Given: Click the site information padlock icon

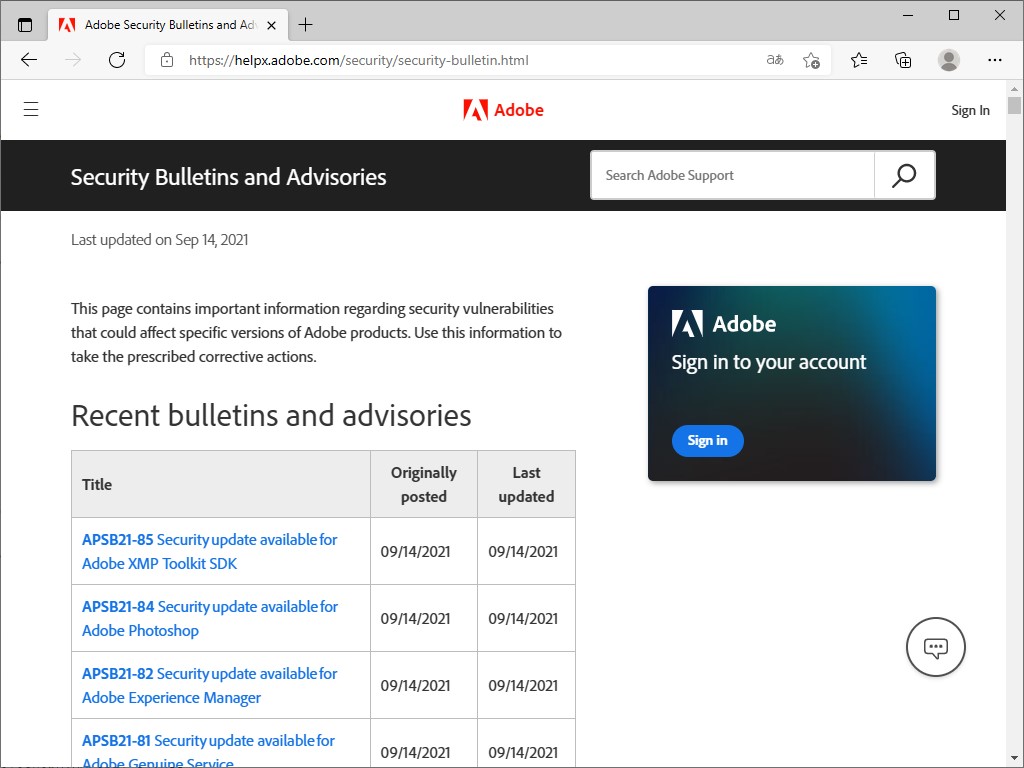Looking at the screenshot, I should coord(166,60).
